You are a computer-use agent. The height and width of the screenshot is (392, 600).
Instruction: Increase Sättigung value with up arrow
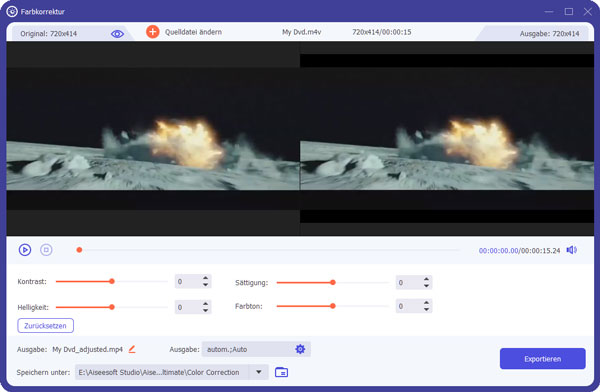click(426, 279)
